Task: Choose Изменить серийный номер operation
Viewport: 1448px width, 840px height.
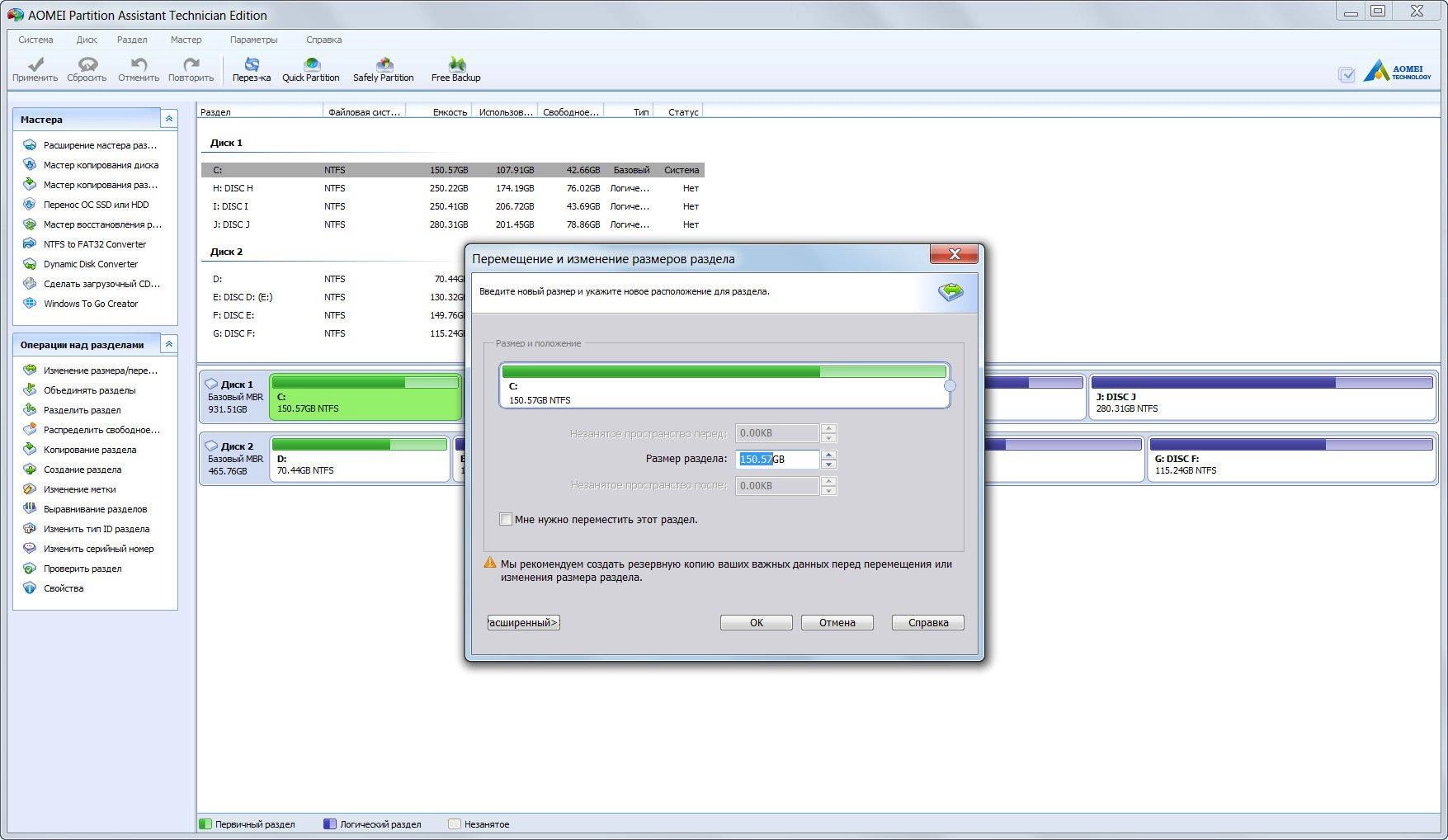Action: [x=89, y=549]
